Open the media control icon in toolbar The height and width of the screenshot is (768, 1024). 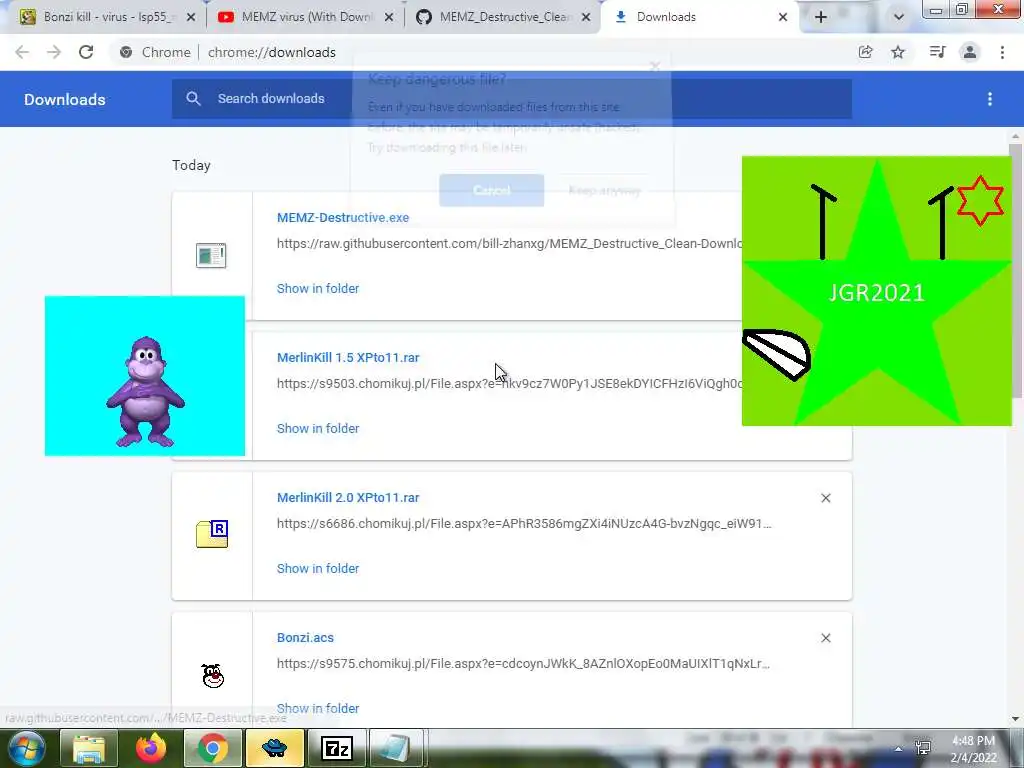[937, 52]
